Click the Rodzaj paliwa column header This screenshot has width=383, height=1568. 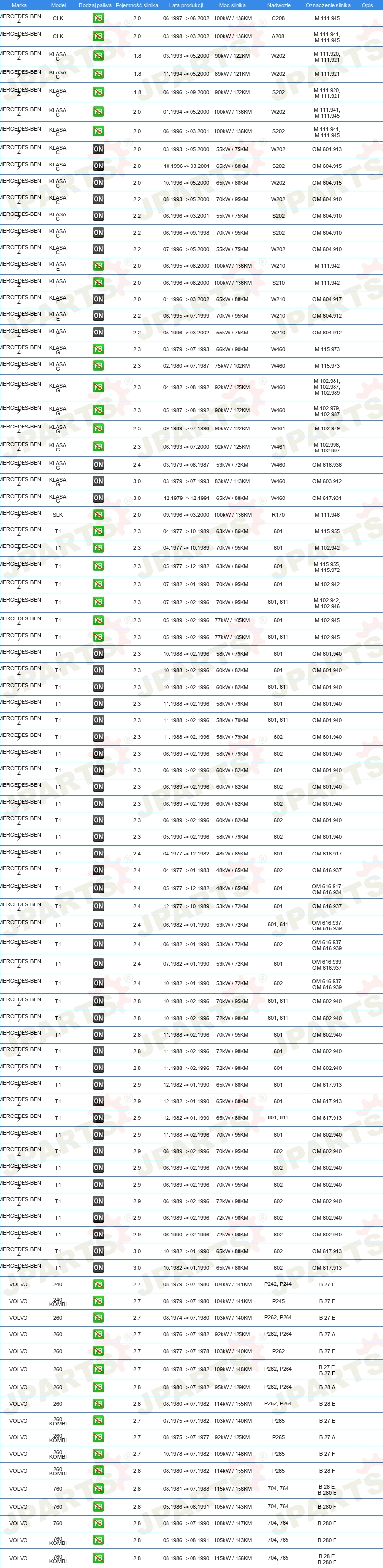pos(95,5)
